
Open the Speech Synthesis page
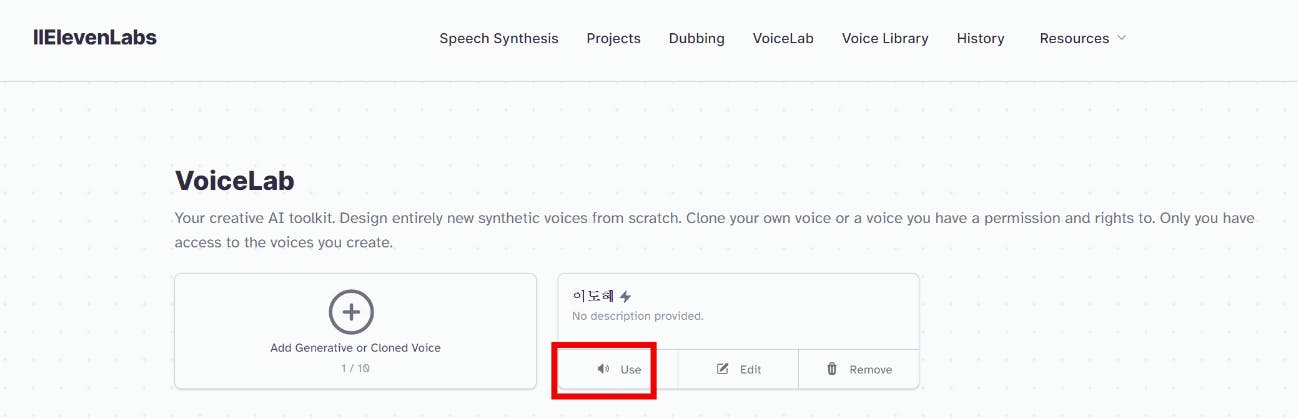(x=499, y=38)
